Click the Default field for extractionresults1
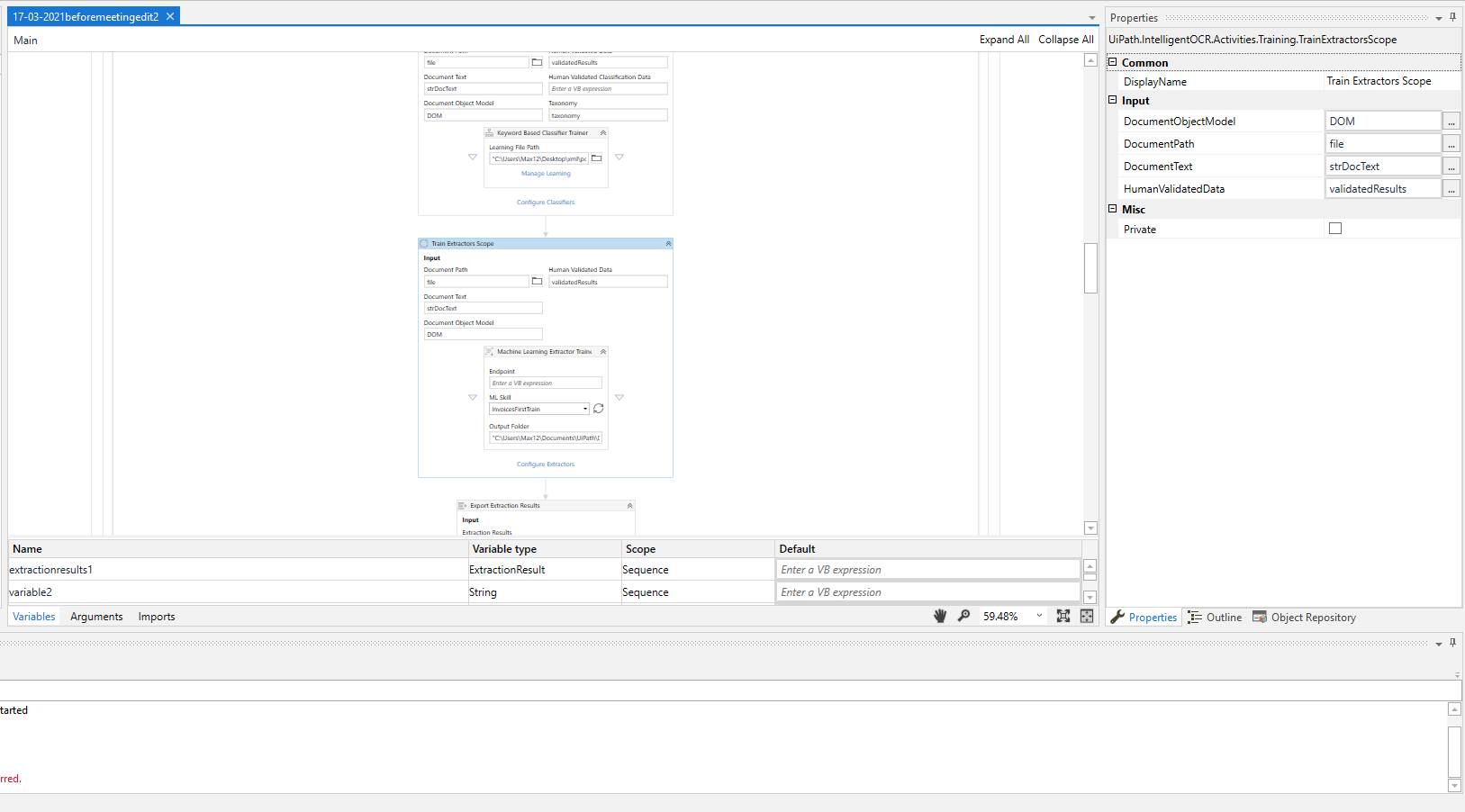 click(x=928, y=570)
